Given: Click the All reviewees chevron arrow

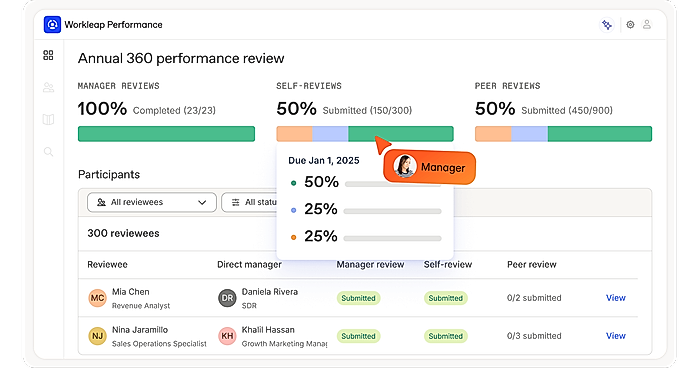Looking at the screenshot, I should [x=202, y=202].
